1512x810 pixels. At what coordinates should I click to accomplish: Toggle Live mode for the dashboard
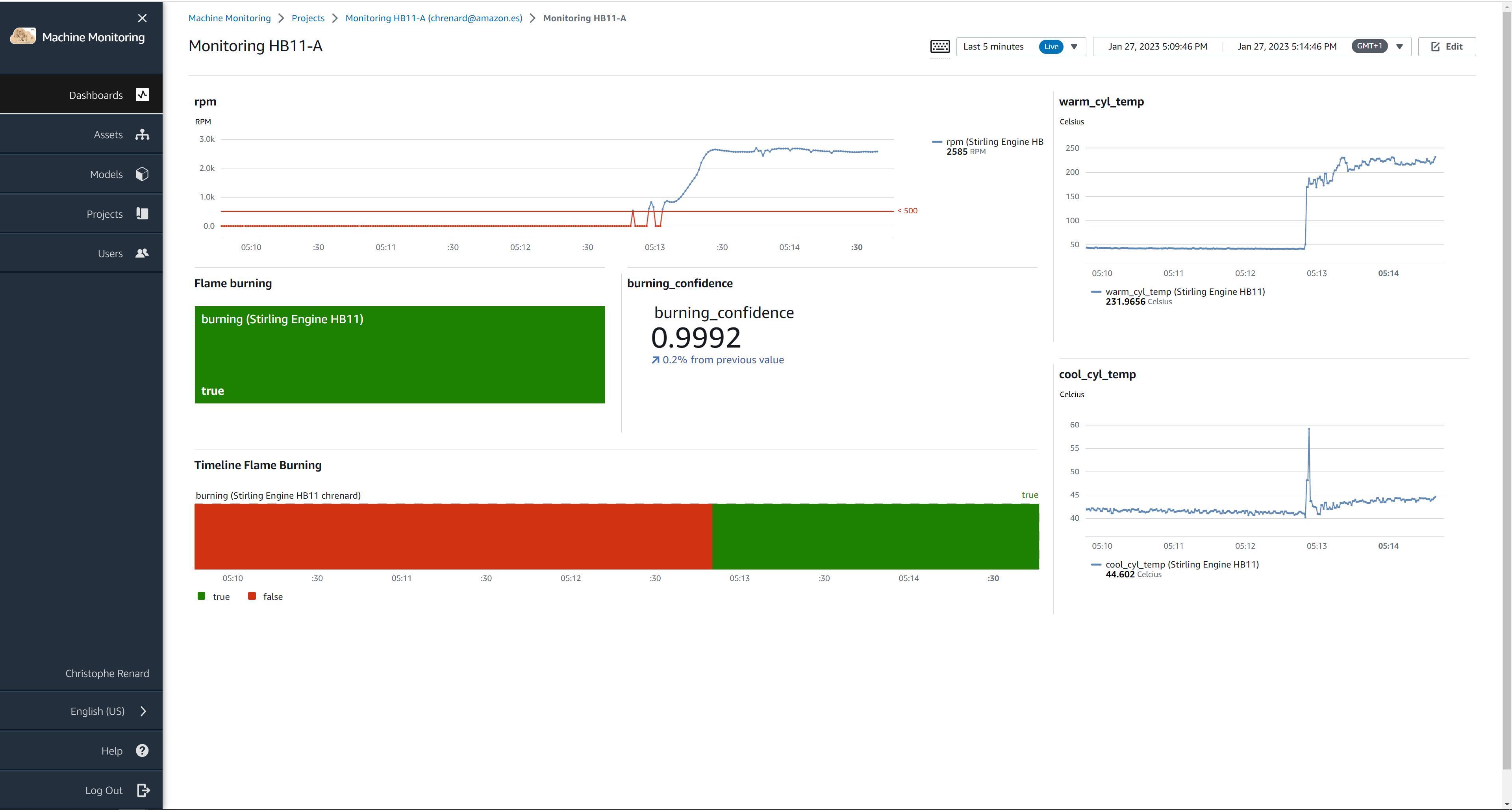tap(1051, 46)
